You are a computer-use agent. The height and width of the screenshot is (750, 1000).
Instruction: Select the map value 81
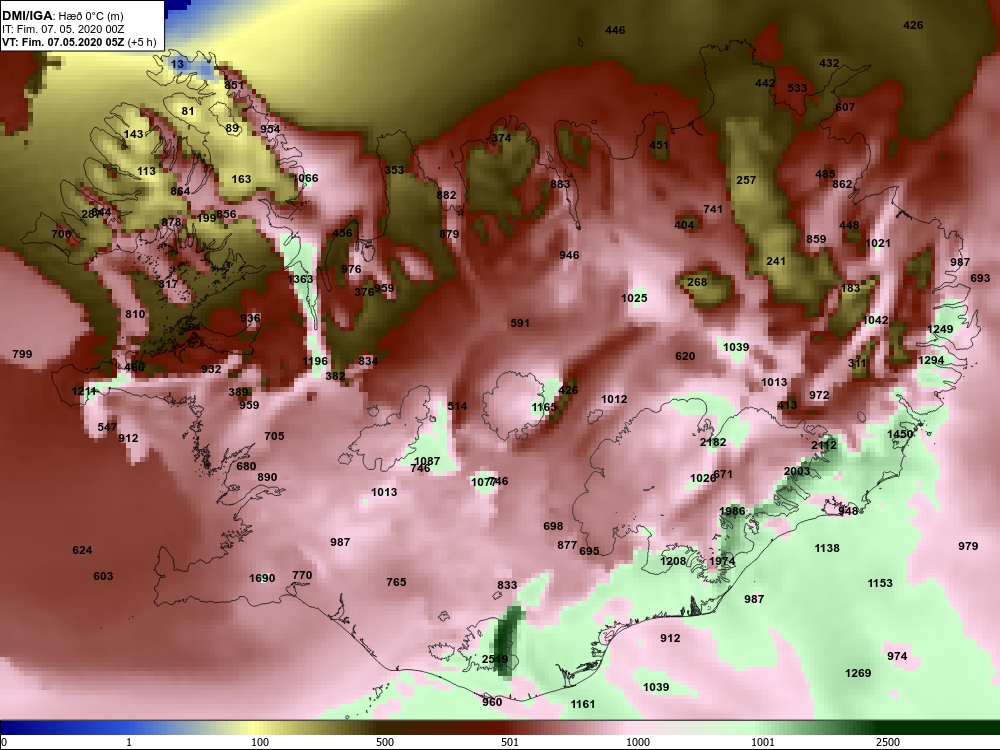(x=188, y=111)
